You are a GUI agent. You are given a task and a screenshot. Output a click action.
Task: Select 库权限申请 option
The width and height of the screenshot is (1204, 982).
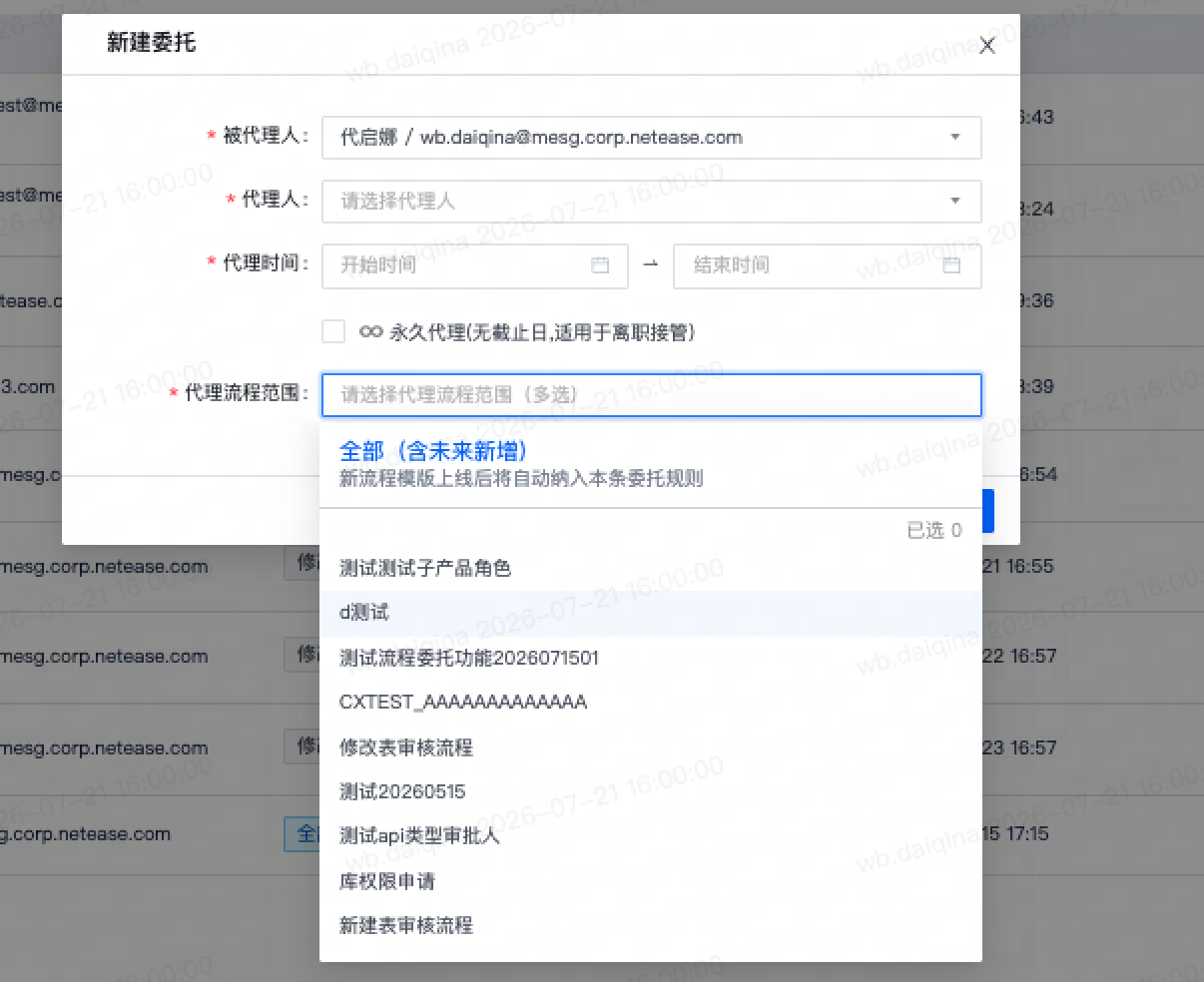point(650,881)
